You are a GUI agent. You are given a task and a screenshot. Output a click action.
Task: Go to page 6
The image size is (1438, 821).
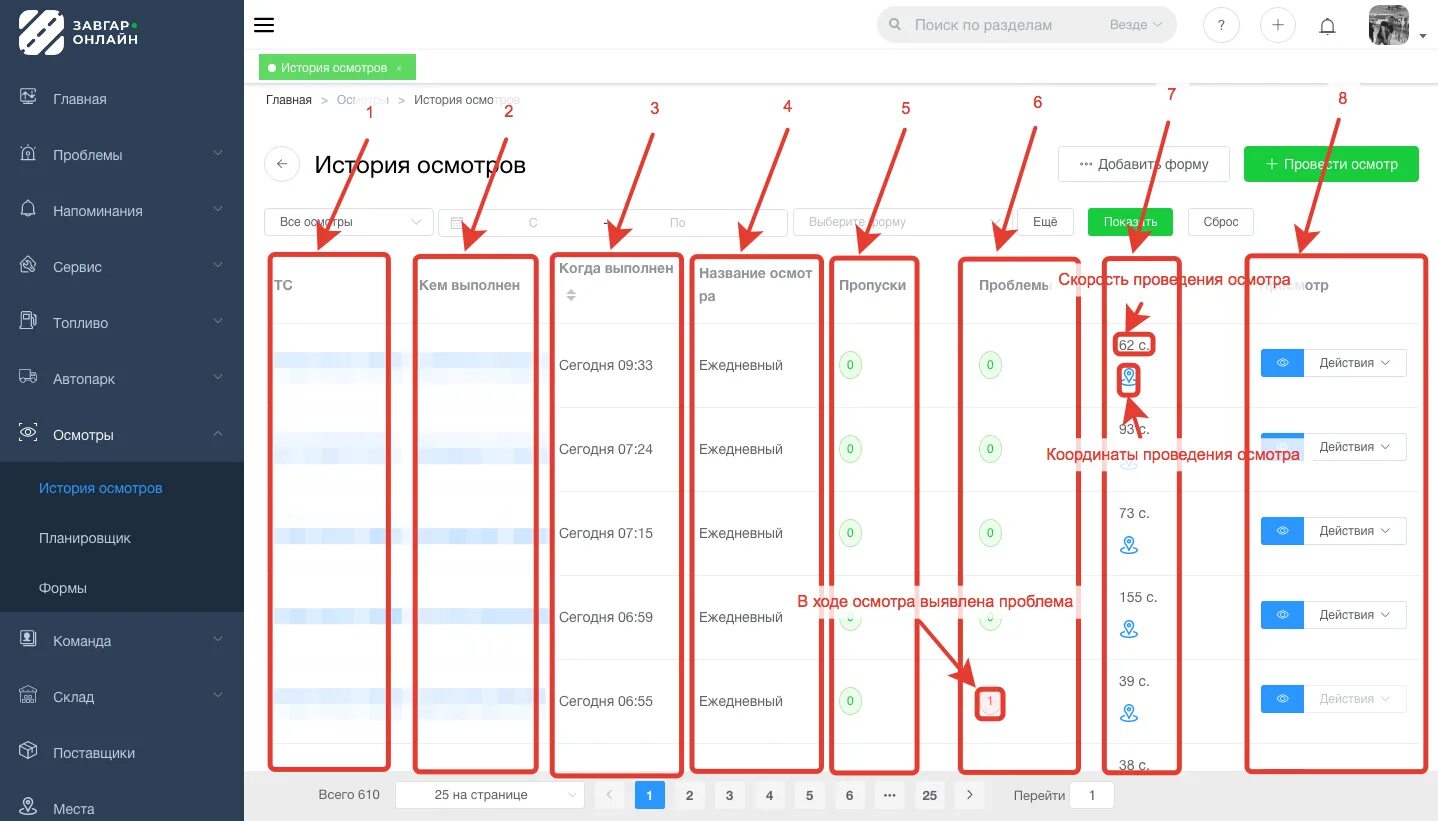[849, 796]
